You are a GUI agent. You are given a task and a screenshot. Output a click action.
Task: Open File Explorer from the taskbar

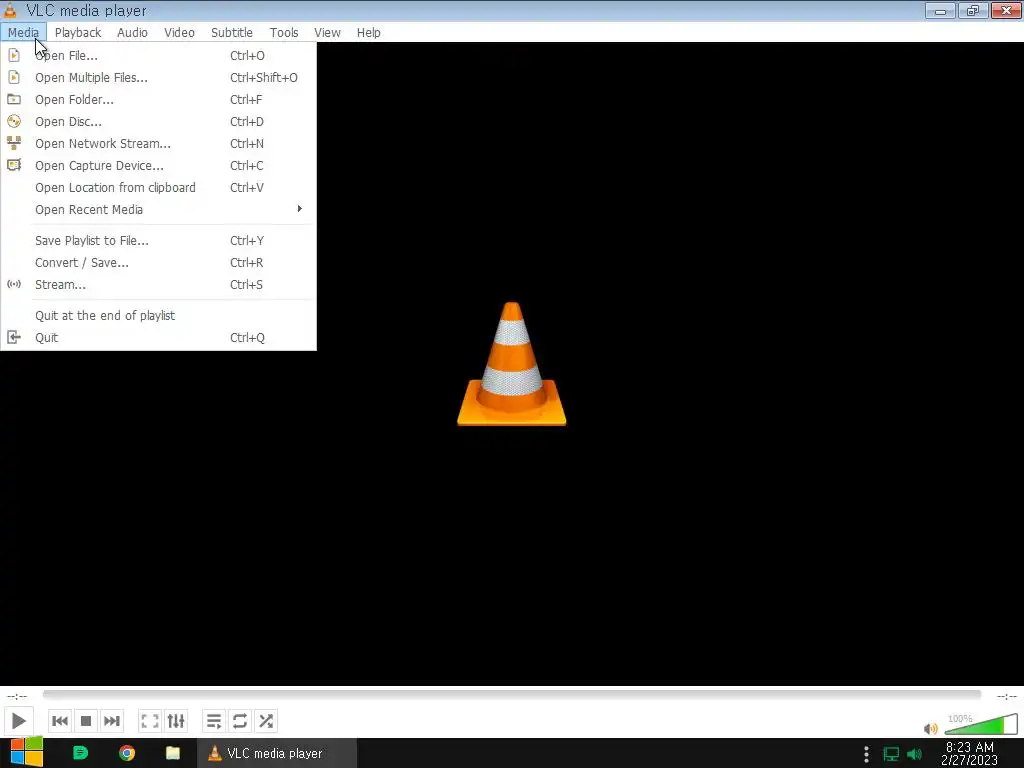click(x=173, y=753)
